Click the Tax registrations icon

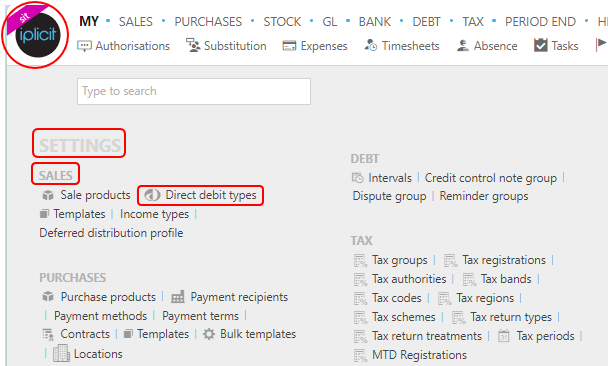click(x=450, y=261)
